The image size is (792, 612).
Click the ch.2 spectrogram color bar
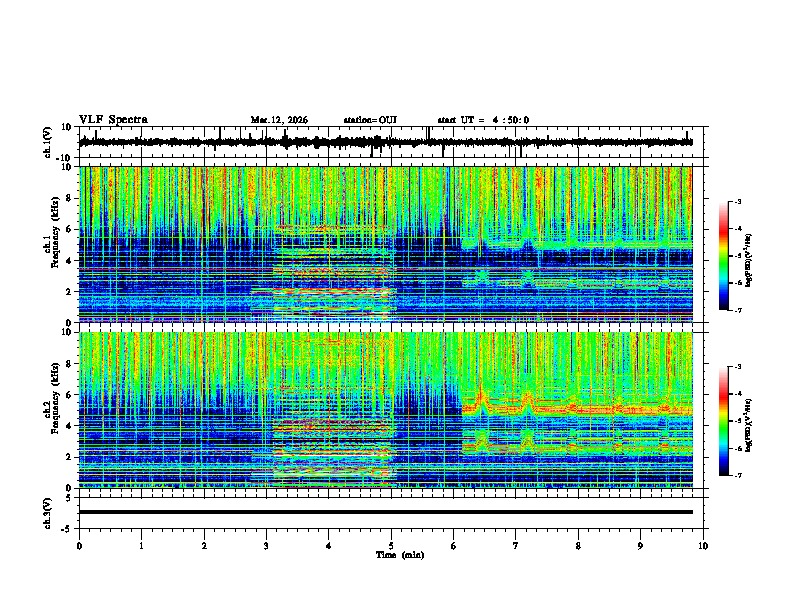[x=724, y=421]
